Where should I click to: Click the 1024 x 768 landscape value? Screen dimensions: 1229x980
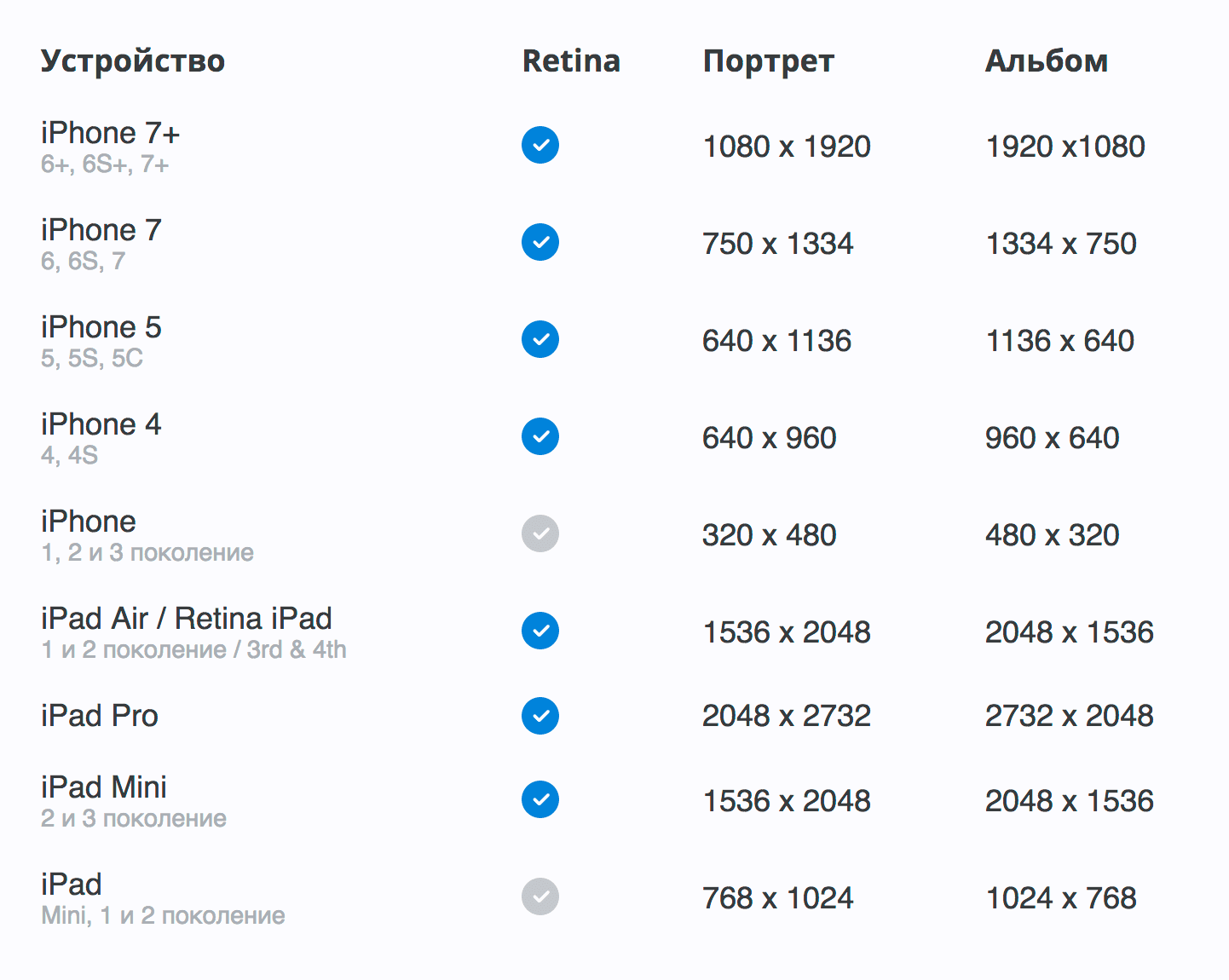point(1061,898)
